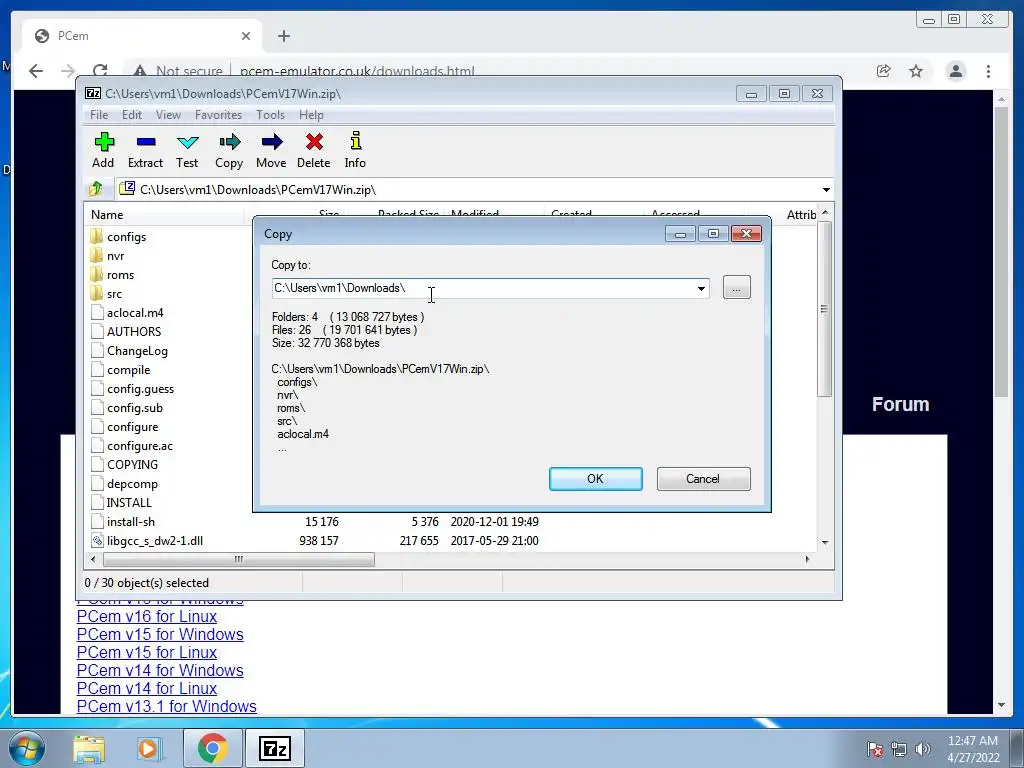Cancel the Copy dialog
Viewport: 1024px width, 768px height.
click(x=703, y=479)
